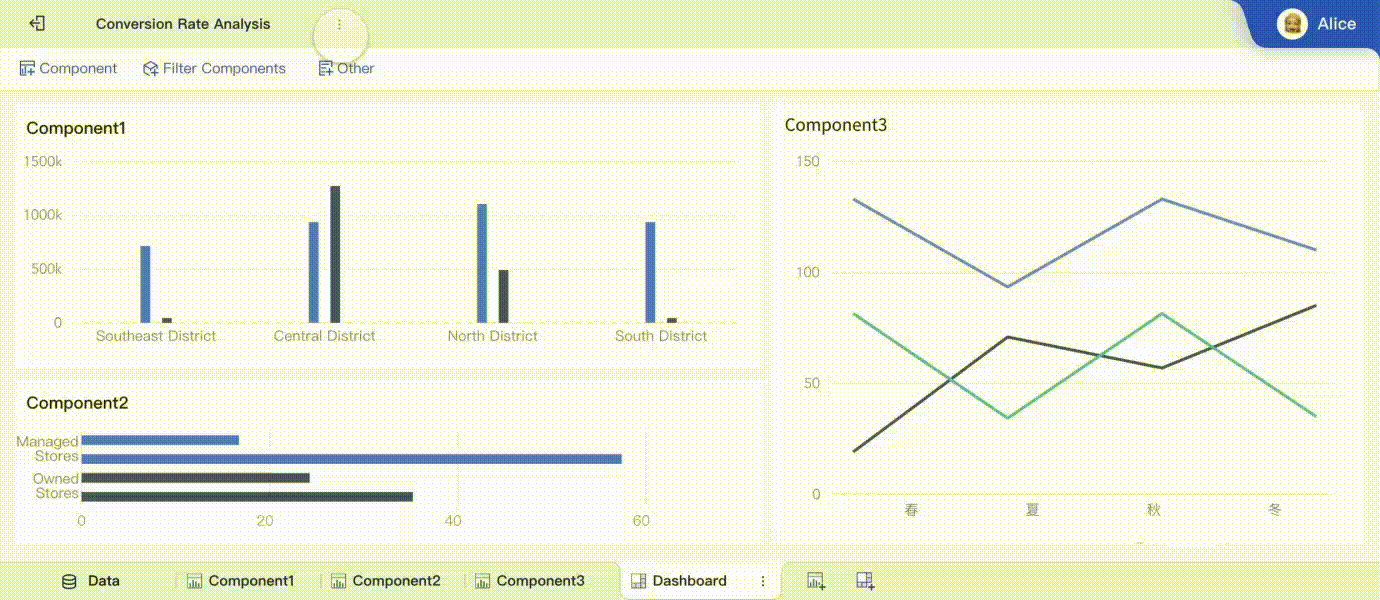The image size is (1380, 600).
Task: Click the Conversion Rate Analysis title
Action: point(183,24)
